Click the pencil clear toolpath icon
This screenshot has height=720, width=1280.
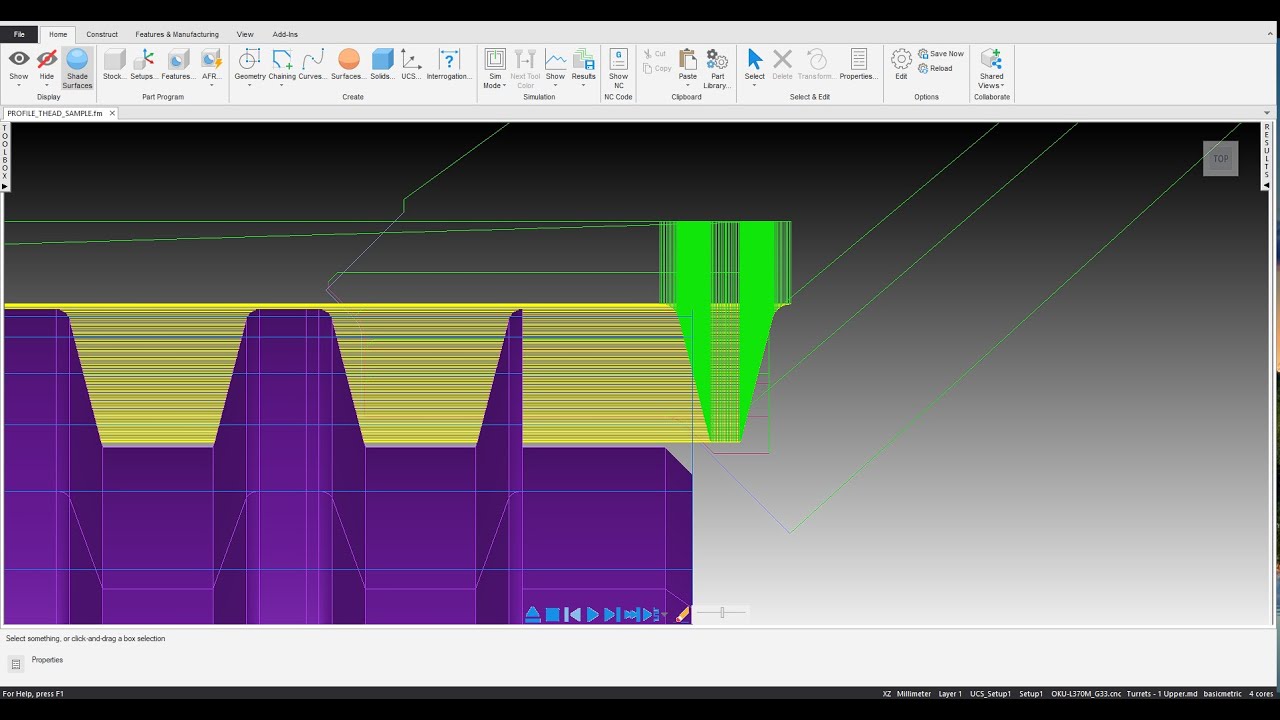pos(683,614)
